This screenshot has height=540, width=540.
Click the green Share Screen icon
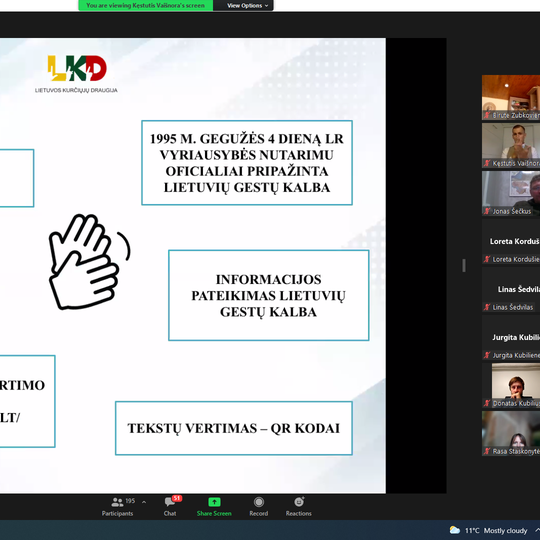click(214, 502)
